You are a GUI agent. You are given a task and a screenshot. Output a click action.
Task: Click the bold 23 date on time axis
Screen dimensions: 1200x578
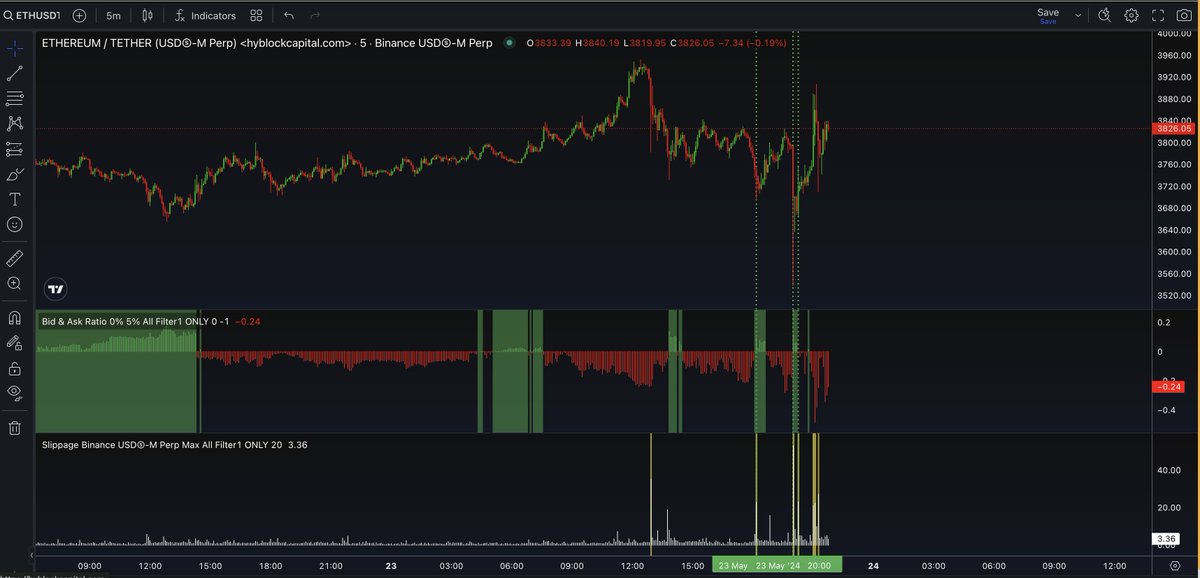click(x=390, y=565)
